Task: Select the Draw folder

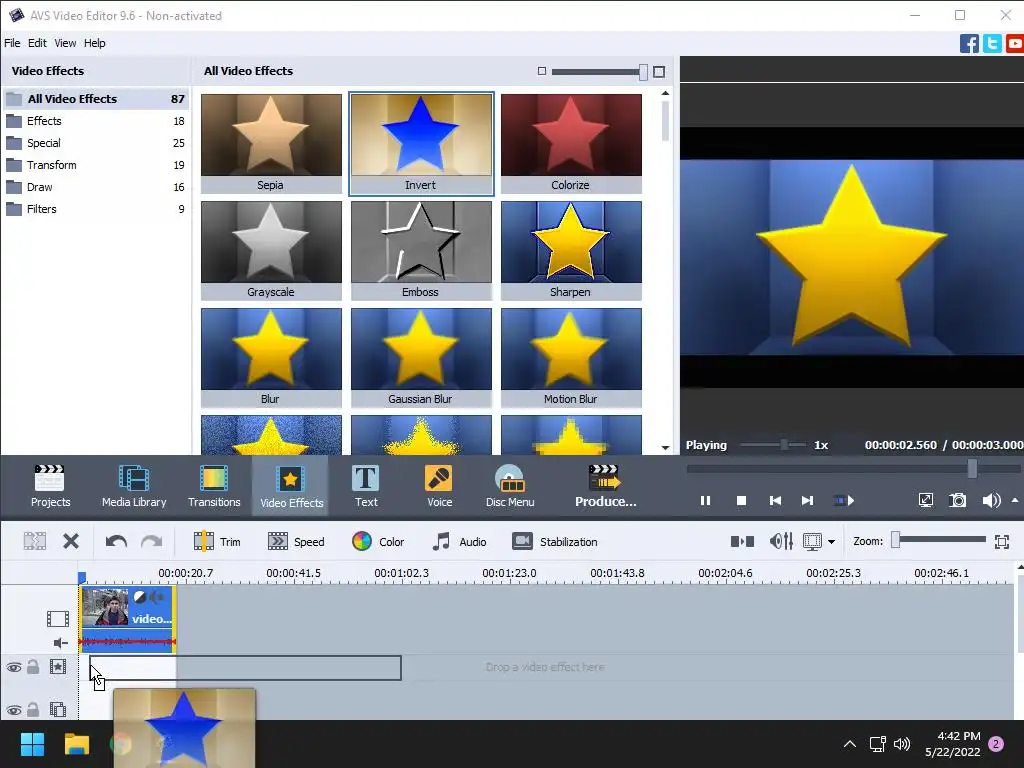Action: pyautogui.click(x=96, y=187)
